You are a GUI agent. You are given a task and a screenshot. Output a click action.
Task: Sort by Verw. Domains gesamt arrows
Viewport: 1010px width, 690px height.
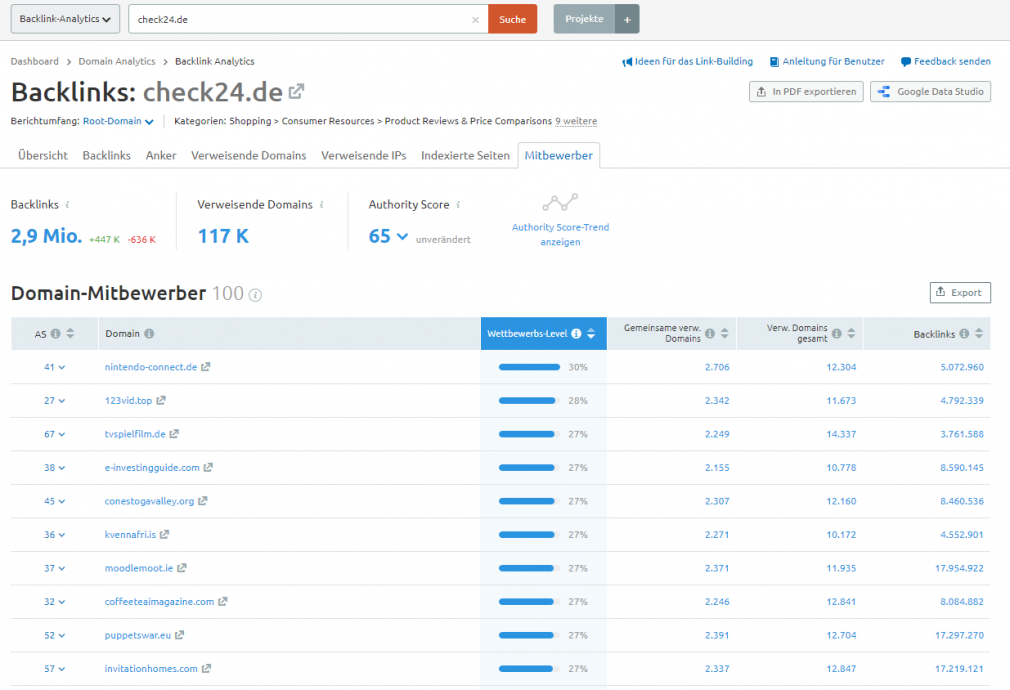[851, 334]
